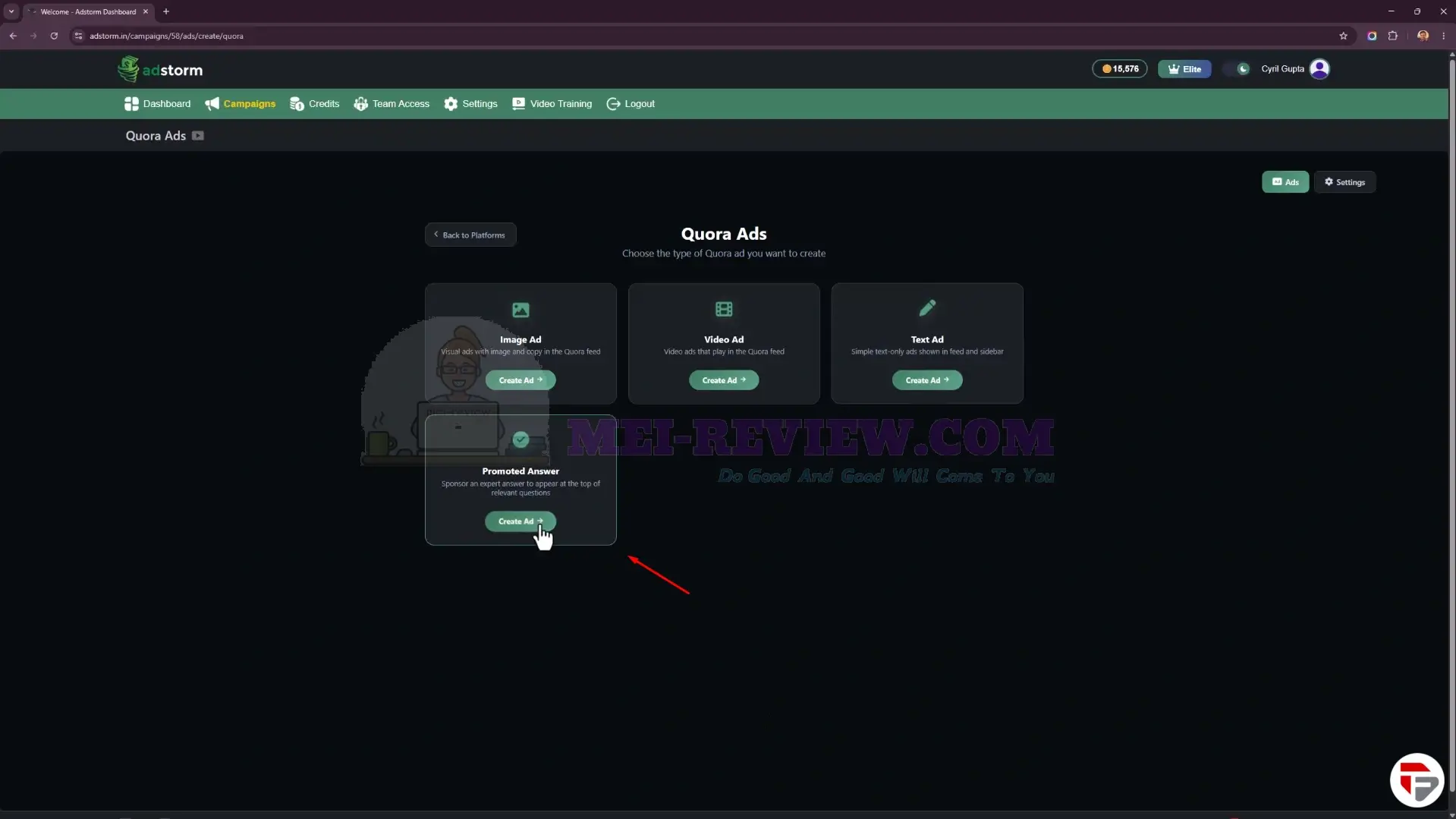Open the Dashboard menu item
The image size is (1456, 819).
[x=157, y=104]
